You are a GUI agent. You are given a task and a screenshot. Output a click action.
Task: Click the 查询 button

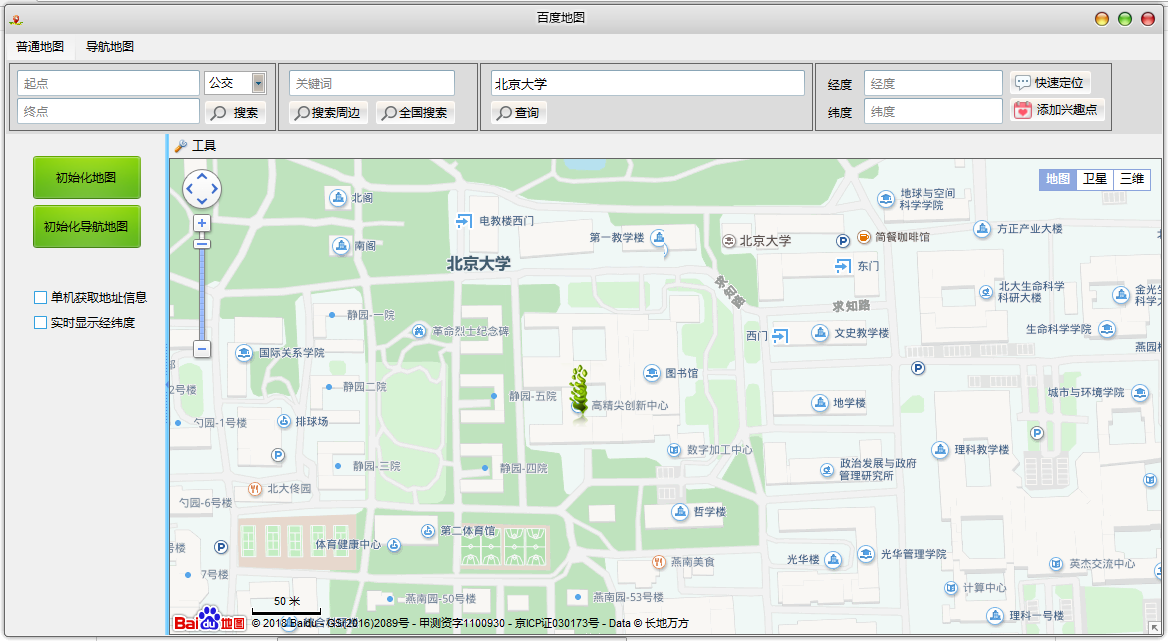coord(519,113)
